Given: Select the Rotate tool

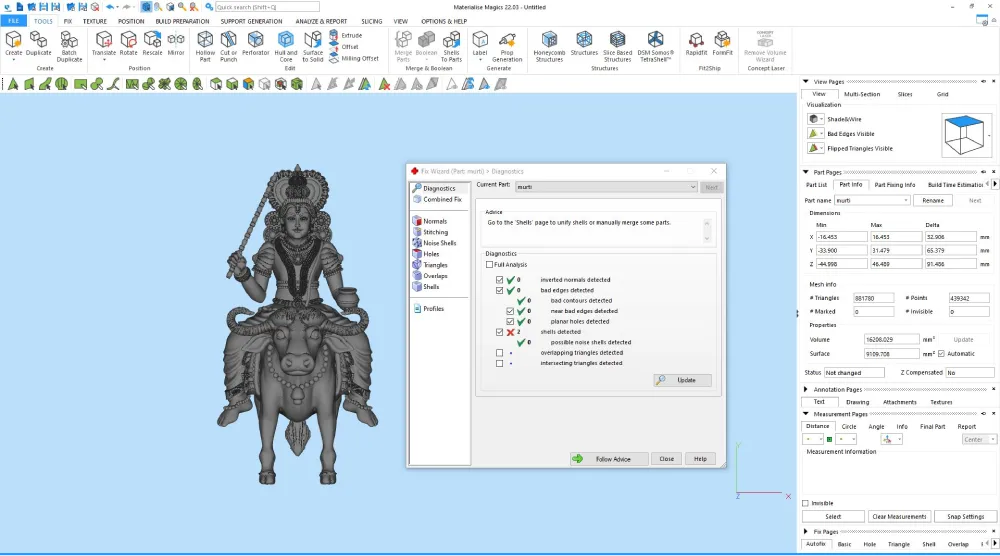Looking at the screenshot, I should tap(128, 45).
